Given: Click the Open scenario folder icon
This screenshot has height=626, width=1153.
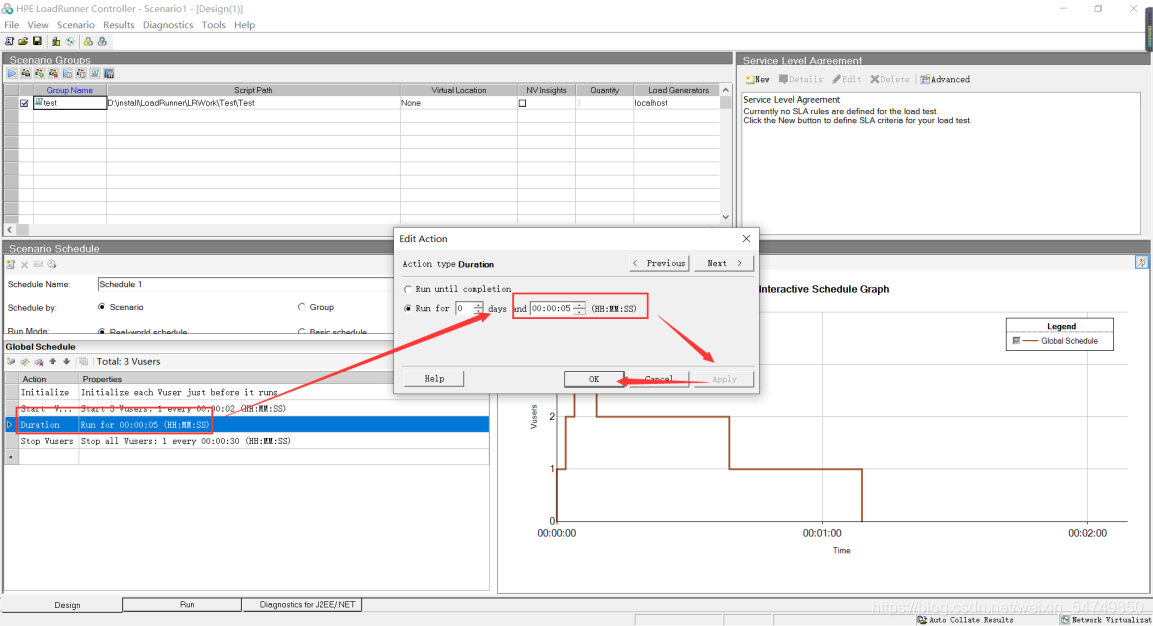Looking at the screenshot, I should click(x=23, y=42).
